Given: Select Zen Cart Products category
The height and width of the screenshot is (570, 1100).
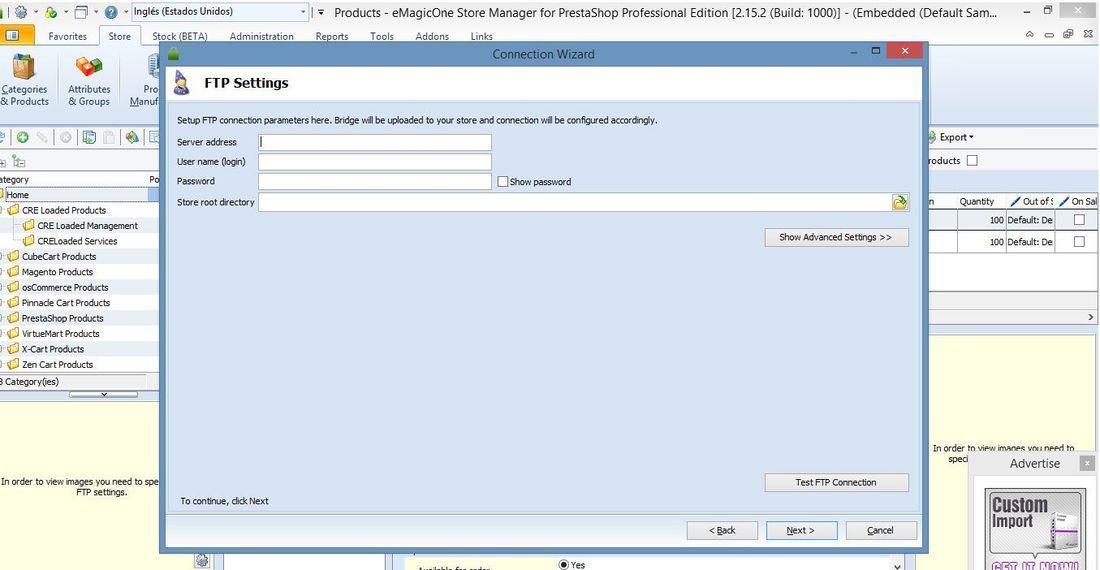Looking at the screenshot, I should tap(58, 365).
